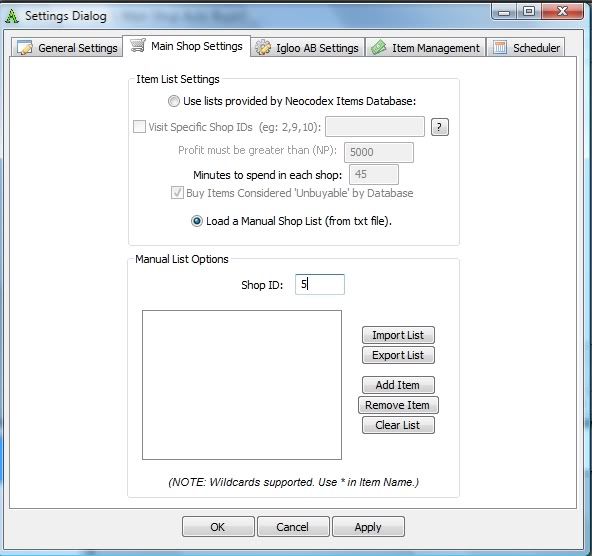Open the question mark help button
The height and width of the screenshot is (556, 592).
click(439, 127)
